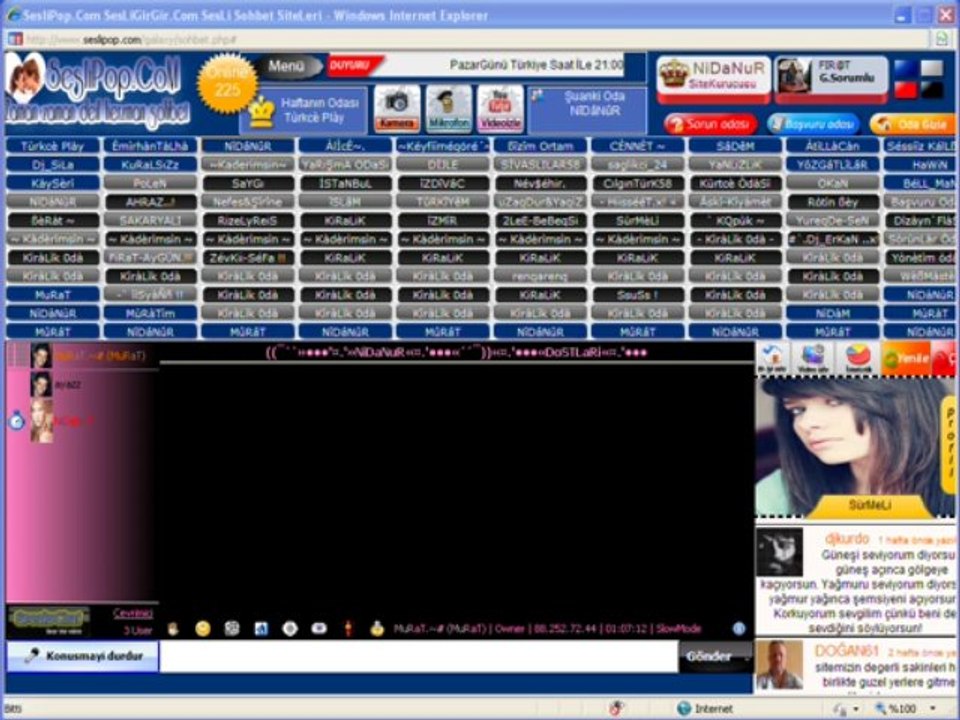Join the KaySeri room
960x720 pixels.
coord(53,182)
